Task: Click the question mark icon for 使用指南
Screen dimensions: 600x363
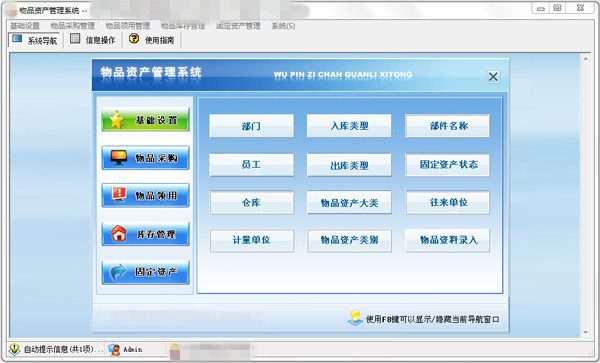Action: click(134, 38)
